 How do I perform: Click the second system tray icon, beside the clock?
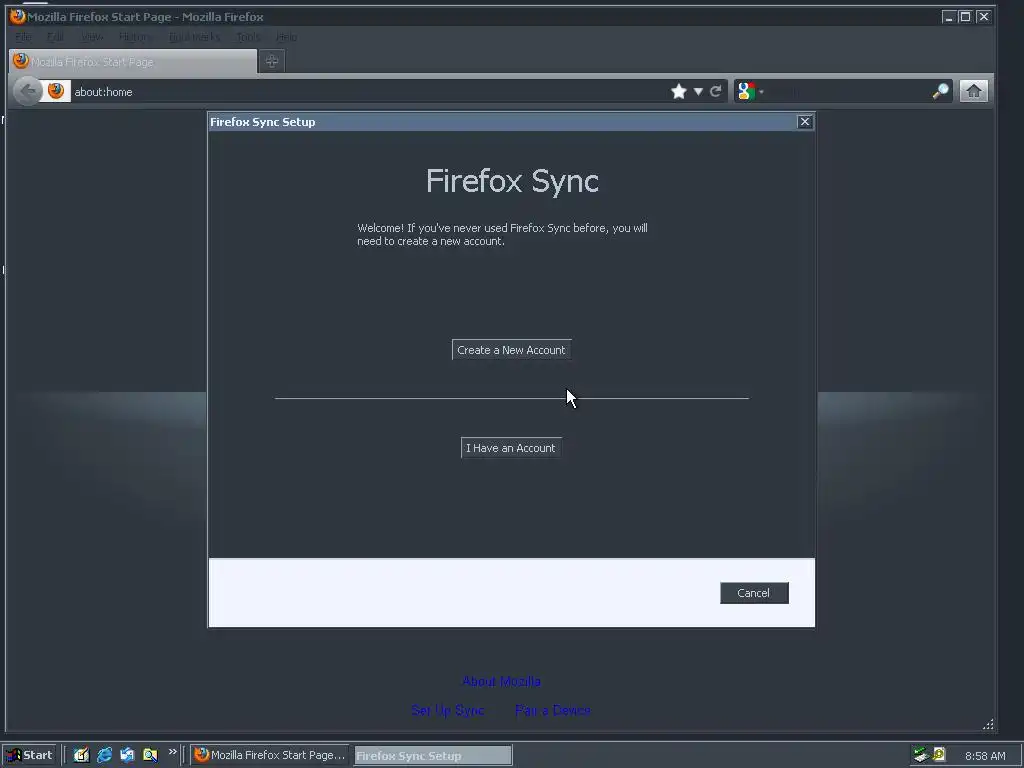[x=939, y=755]
